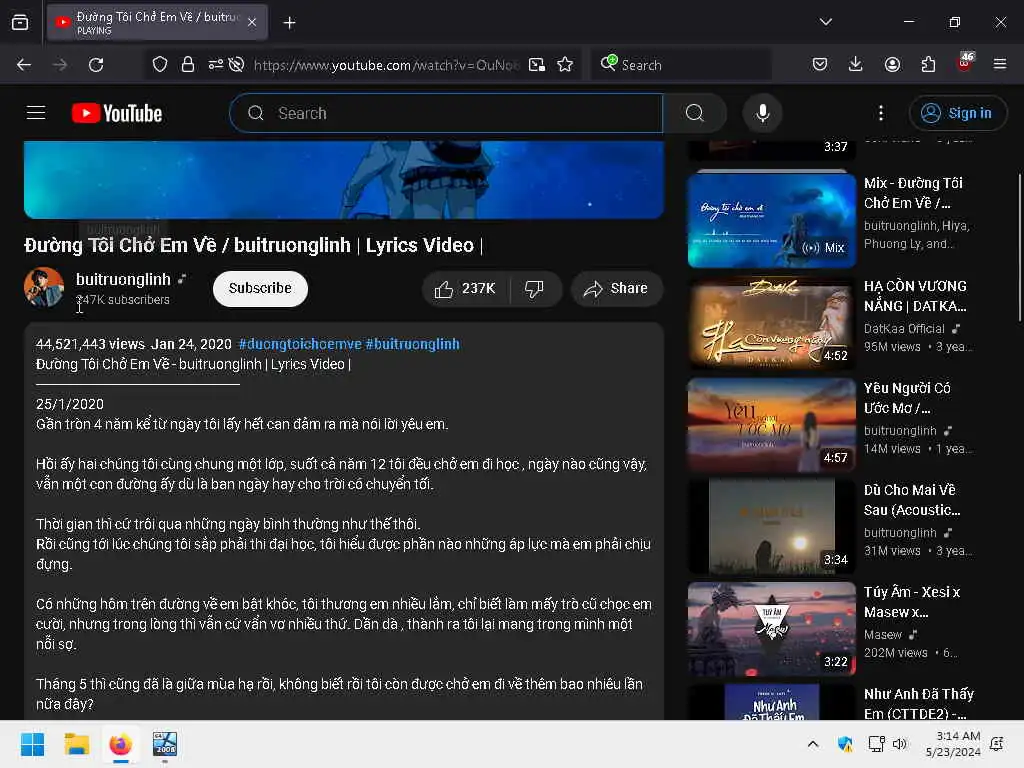
Task: Click the extension icon with 46 badge
Action: point(965,62)
